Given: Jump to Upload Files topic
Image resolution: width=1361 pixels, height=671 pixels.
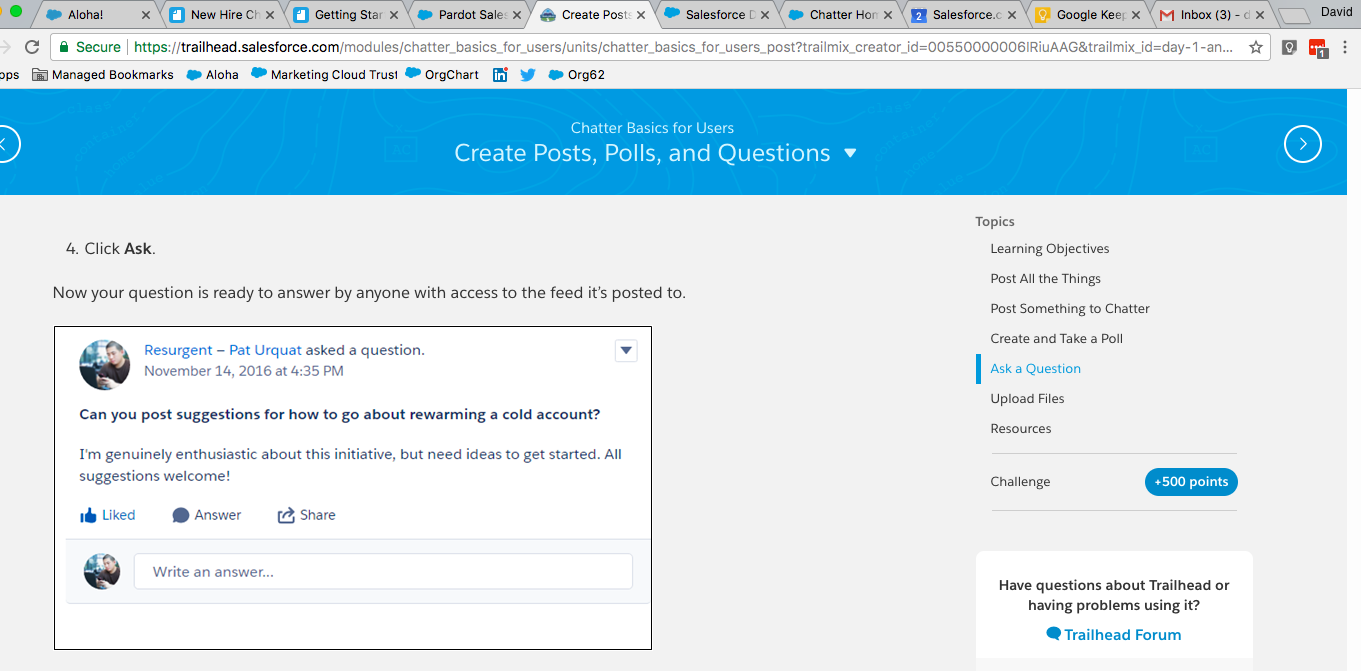Looking at the screenshot, I should point(1027,399).
